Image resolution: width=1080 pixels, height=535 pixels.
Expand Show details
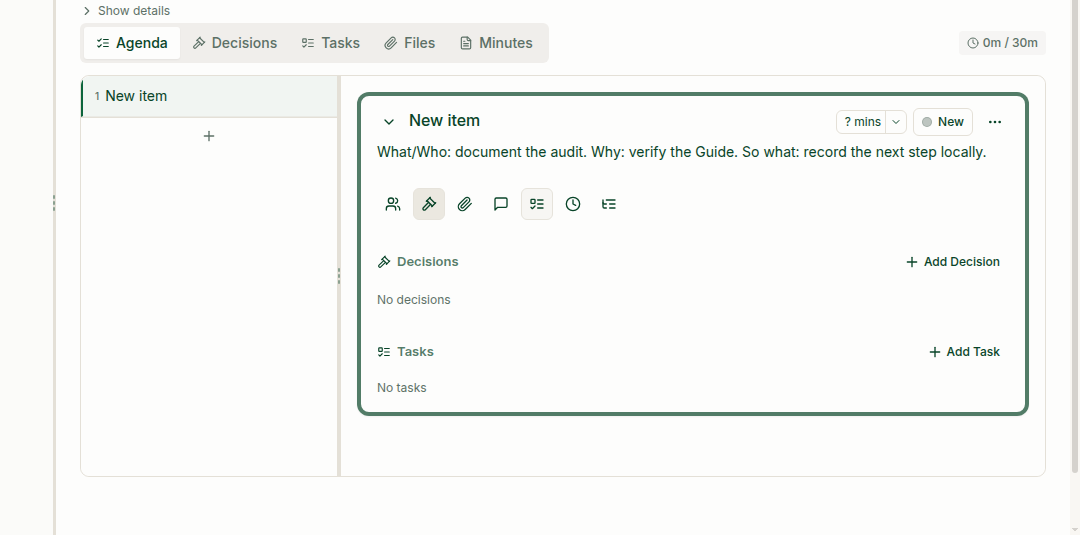tap(126, 11)
